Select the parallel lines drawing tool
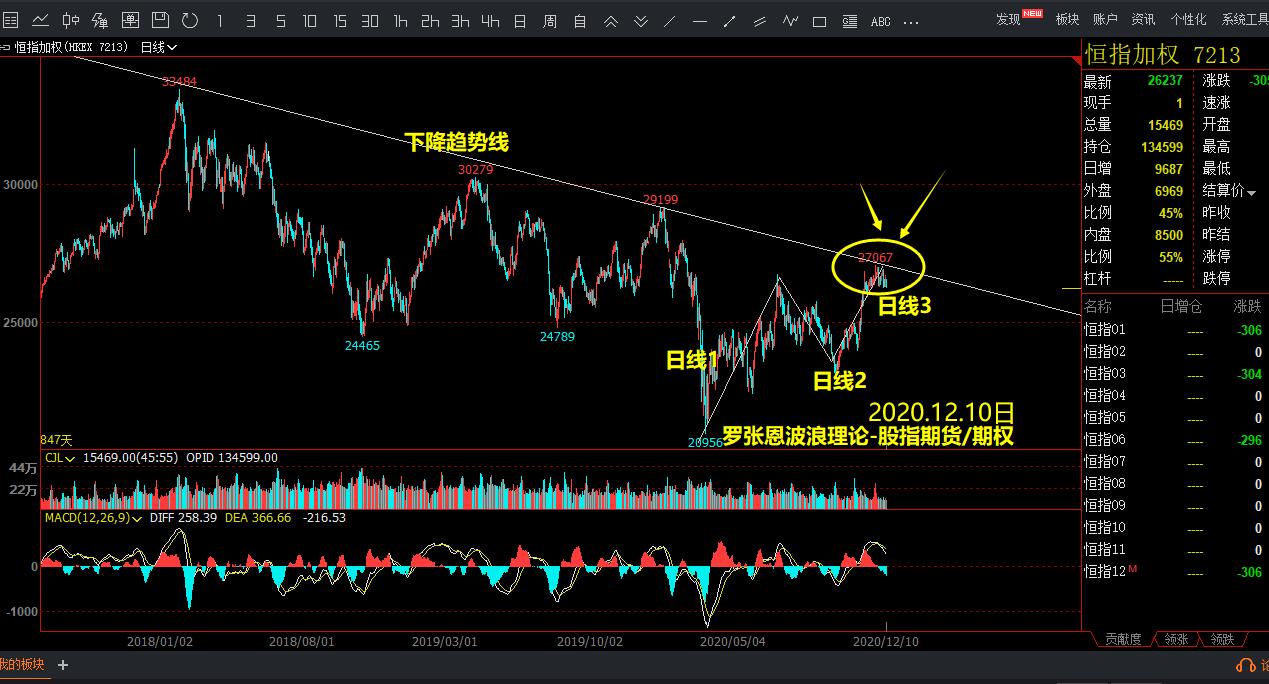1269x684 pixels. coord(760,20)
